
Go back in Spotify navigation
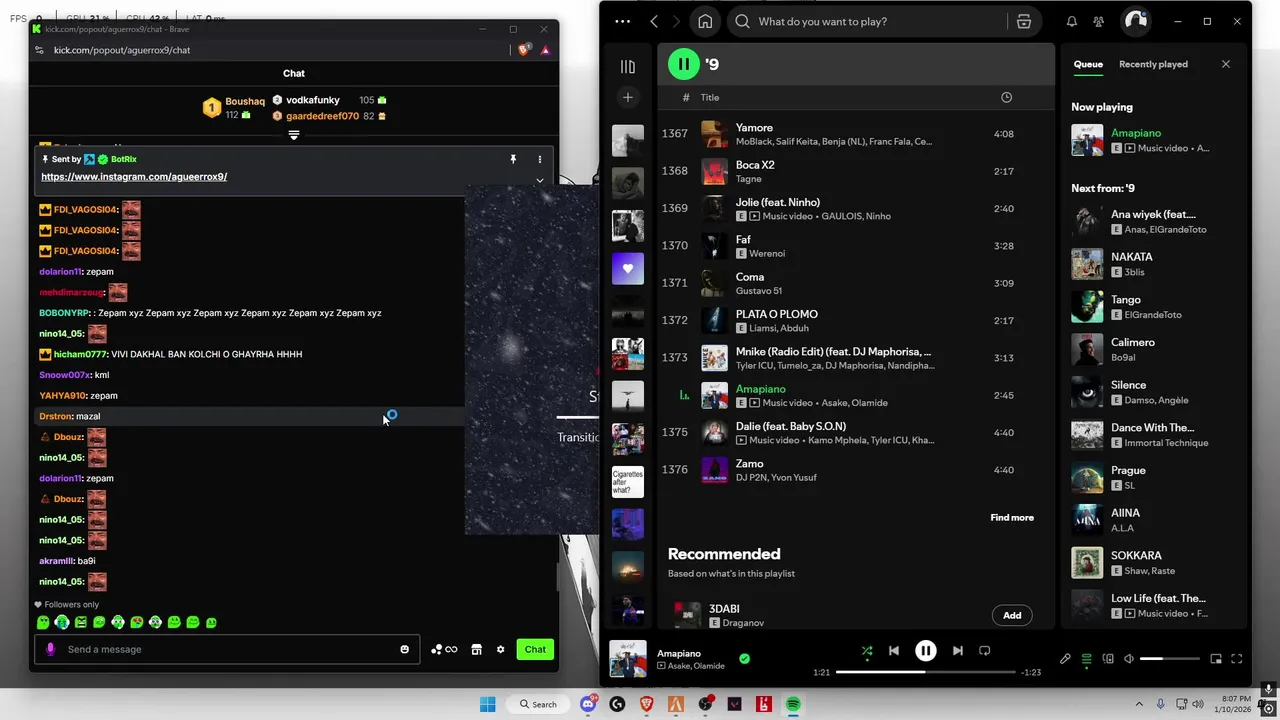pyautogui.click(x=654, y=21)
